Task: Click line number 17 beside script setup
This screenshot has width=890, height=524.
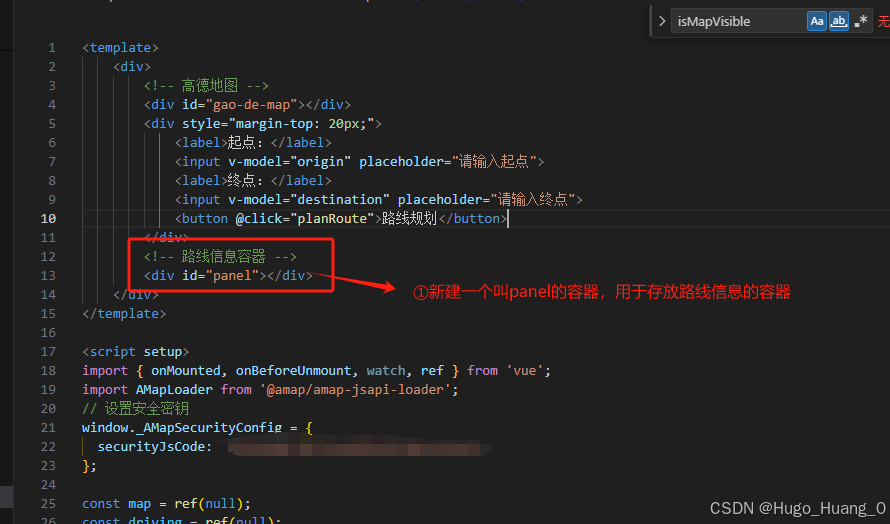Action: (x=48, y=351)
